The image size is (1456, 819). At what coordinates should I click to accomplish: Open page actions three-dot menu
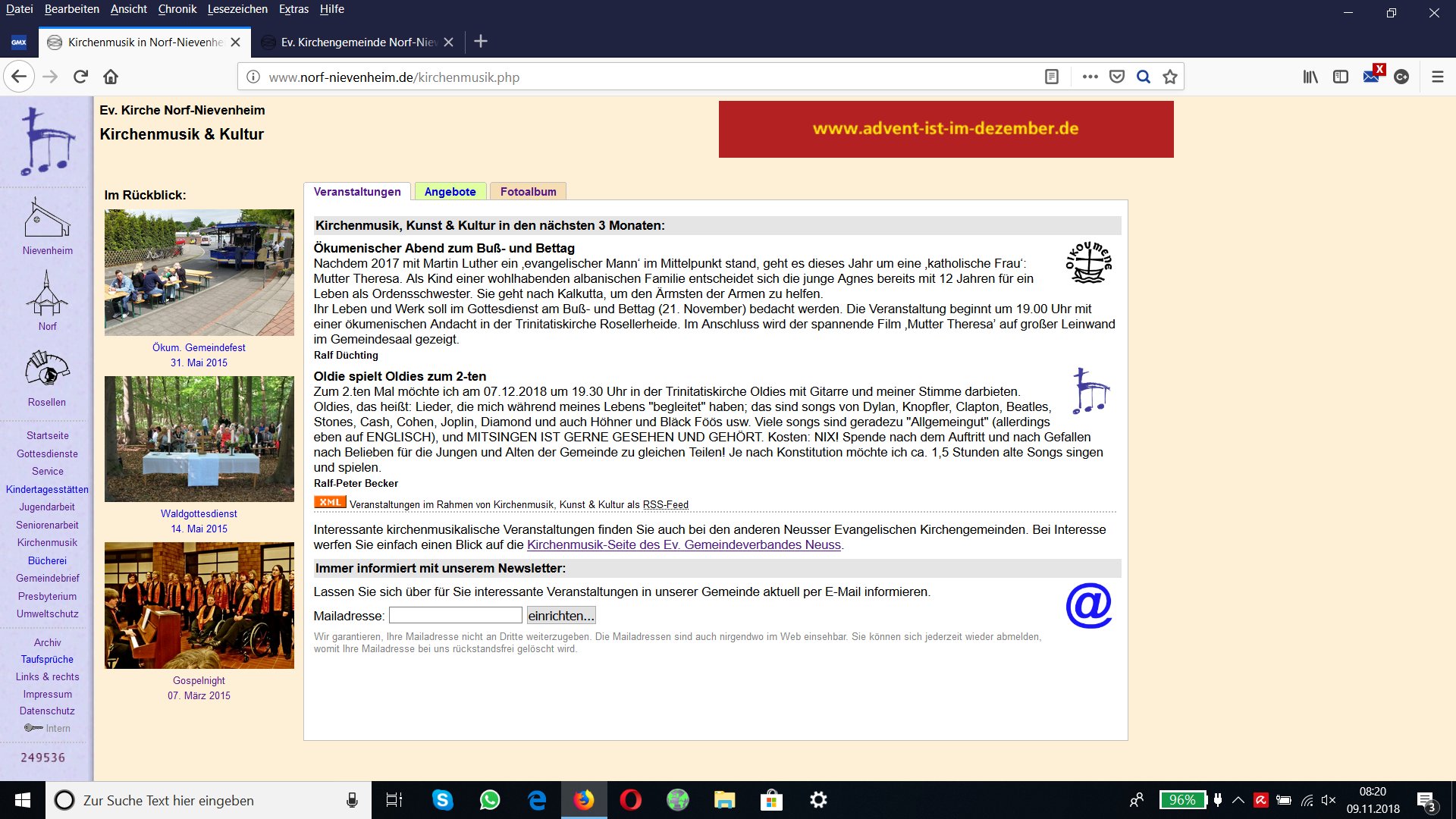pyautogui.click(x=1090, y=77)
